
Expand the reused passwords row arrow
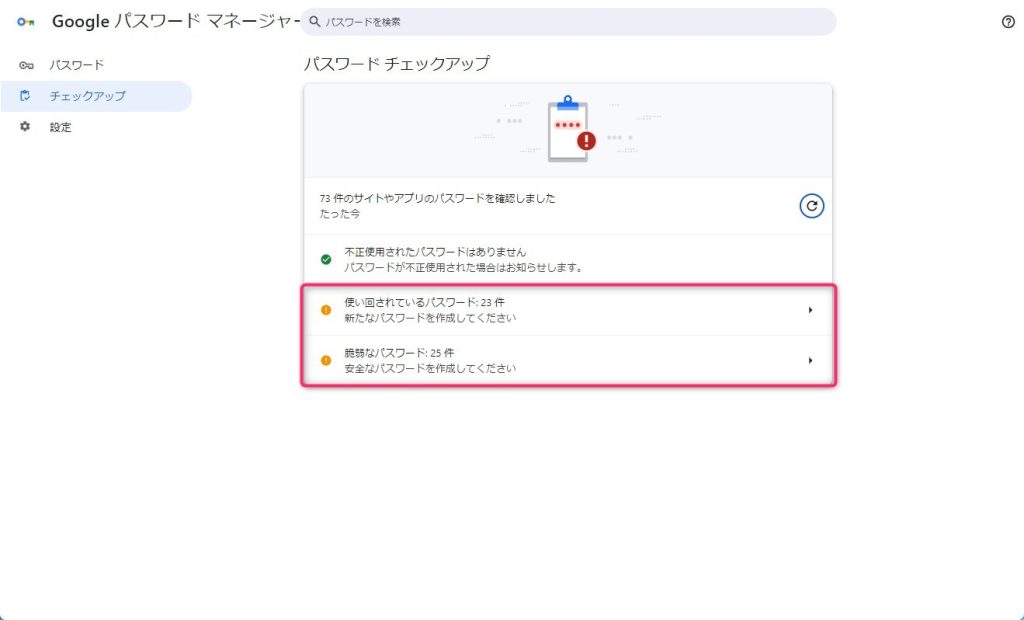[810, 310]
